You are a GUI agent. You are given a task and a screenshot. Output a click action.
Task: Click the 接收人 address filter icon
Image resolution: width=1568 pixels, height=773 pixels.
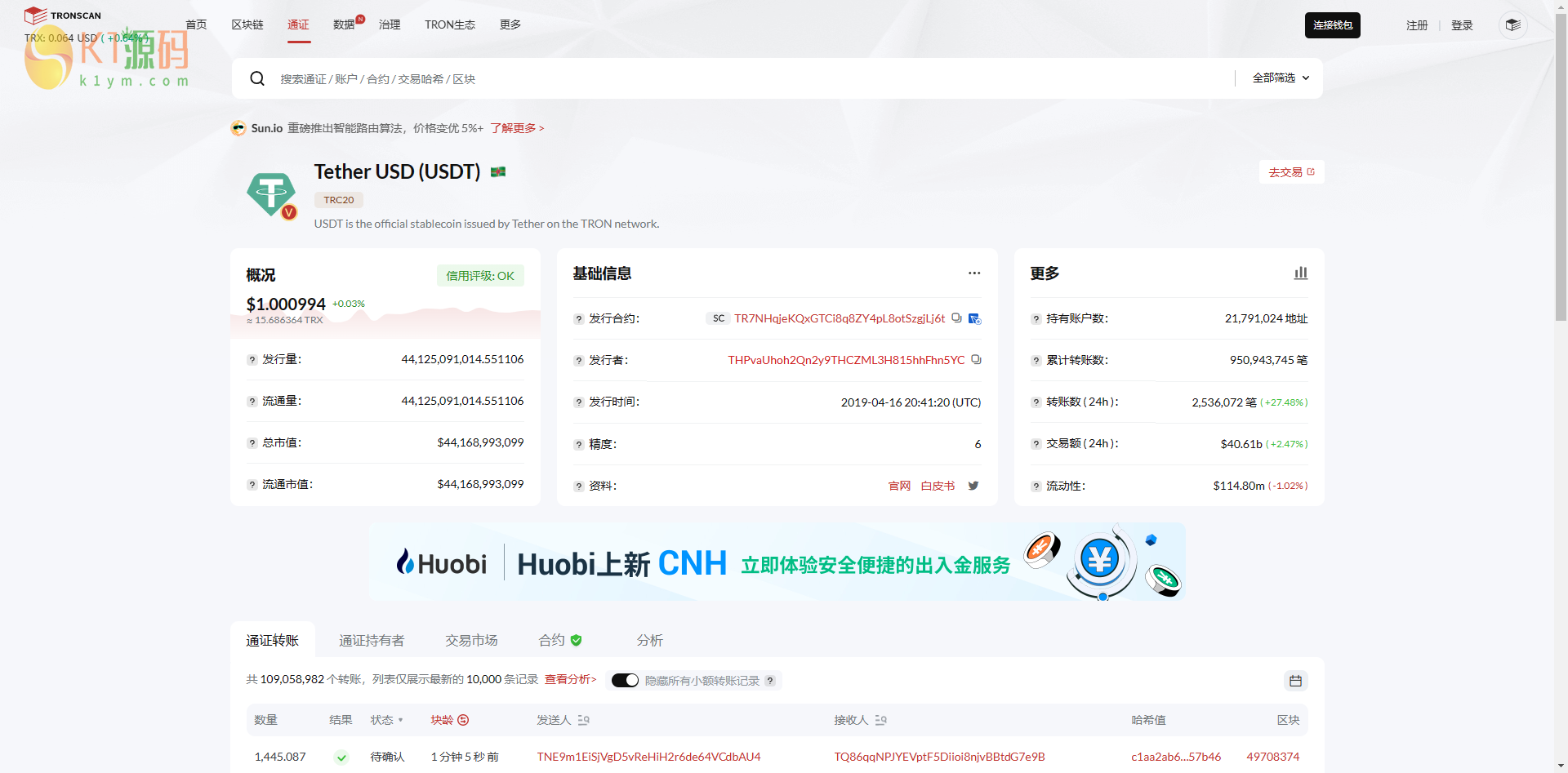click(x=880, y=720)
